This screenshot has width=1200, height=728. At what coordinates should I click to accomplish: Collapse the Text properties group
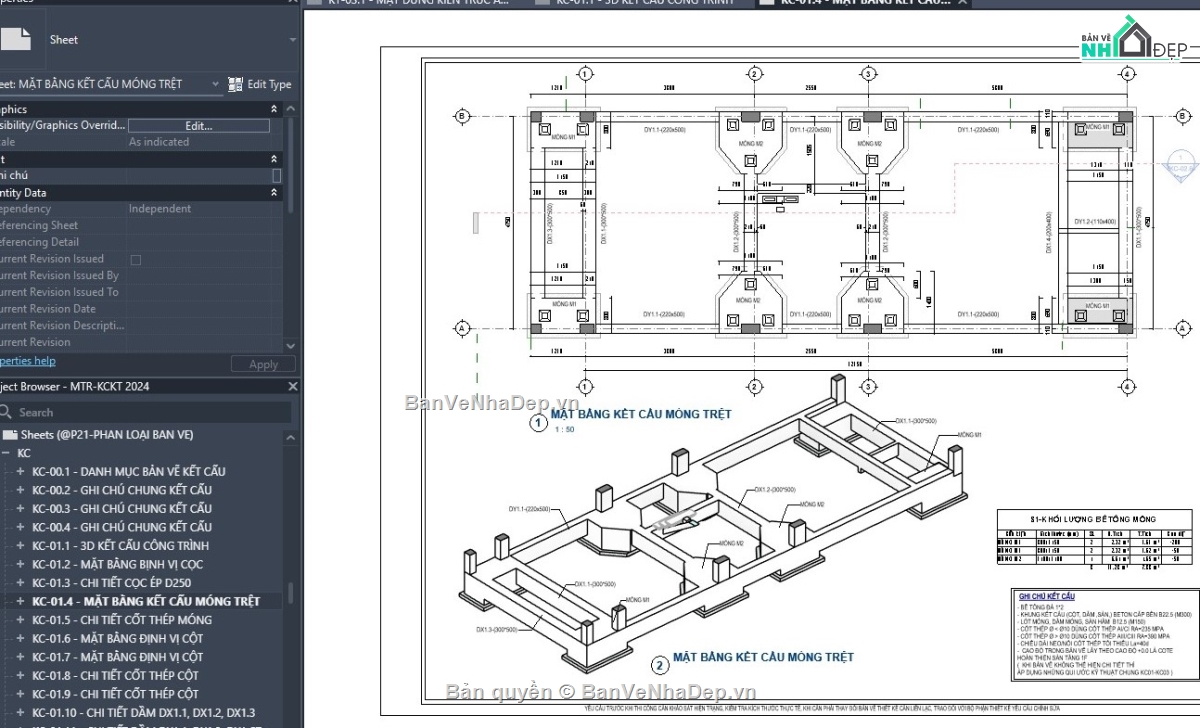274,159
